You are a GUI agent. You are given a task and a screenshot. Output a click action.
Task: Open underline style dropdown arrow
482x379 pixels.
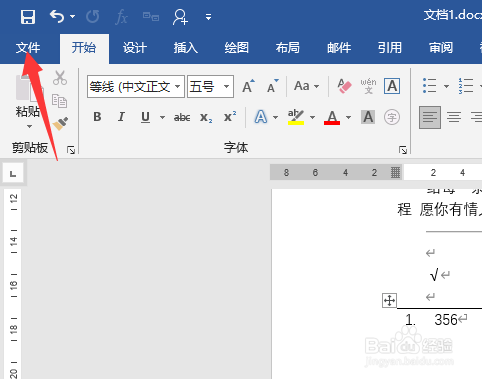coord(162,117)
